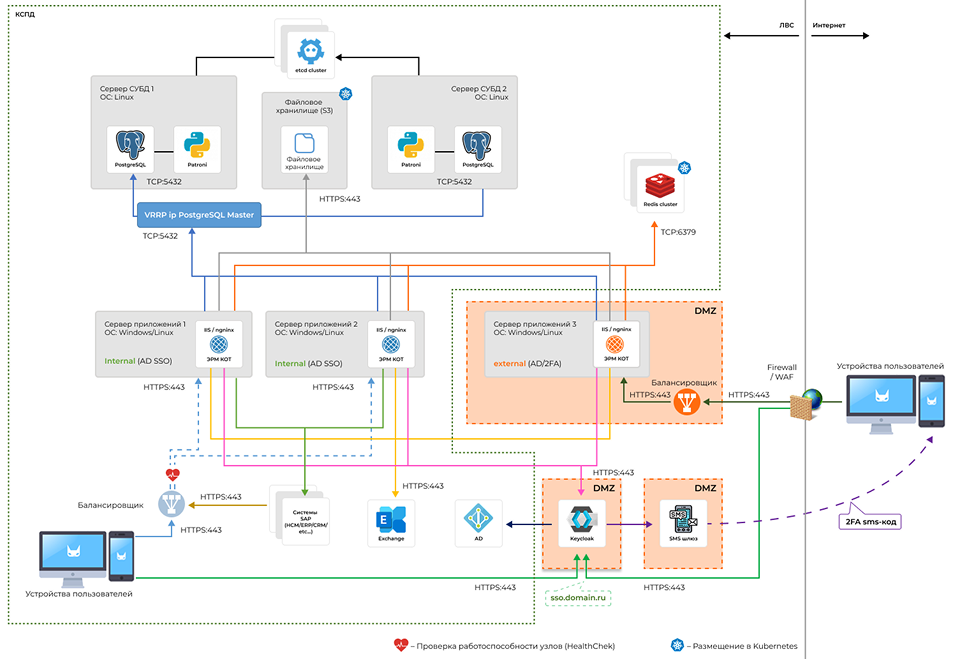Click the etcd cluster icon

(311, 51)
